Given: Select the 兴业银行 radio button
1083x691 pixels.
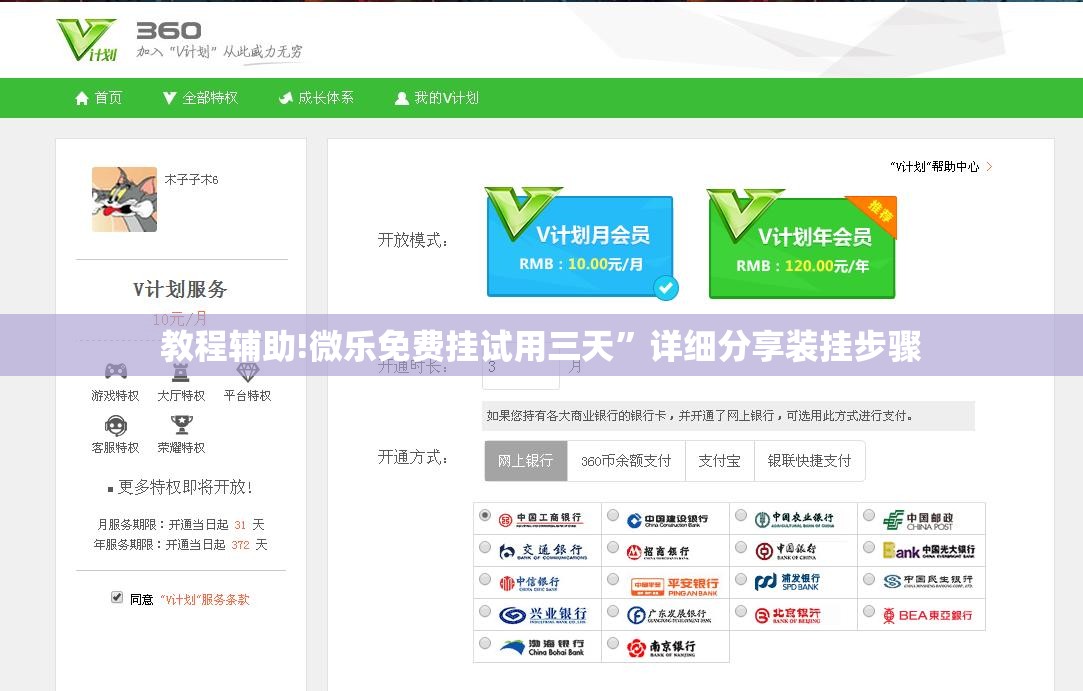Looking at the screenshot, I should coord(485,611).
